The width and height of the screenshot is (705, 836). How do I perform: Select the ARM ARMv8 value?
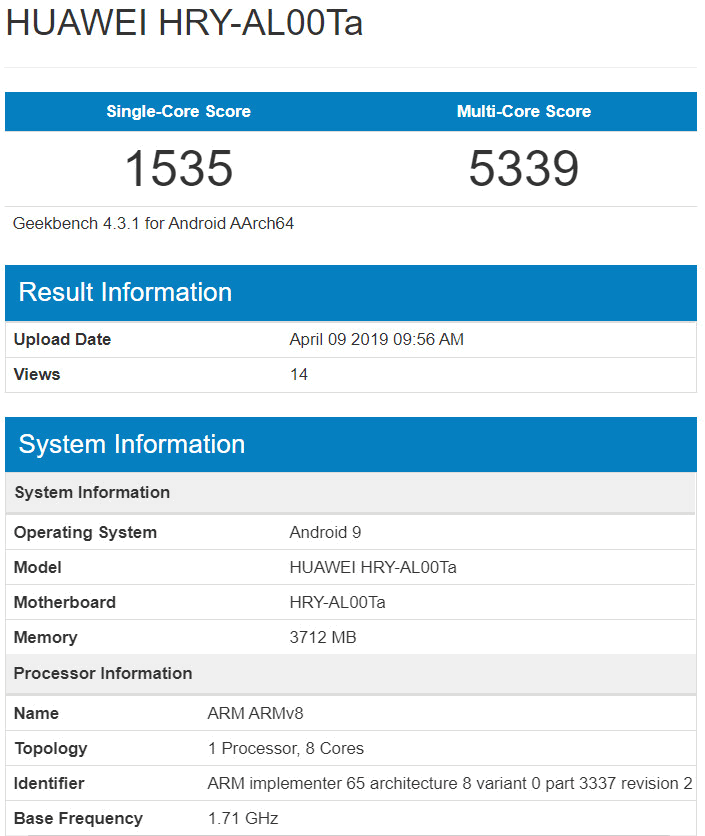click(255, 713)
